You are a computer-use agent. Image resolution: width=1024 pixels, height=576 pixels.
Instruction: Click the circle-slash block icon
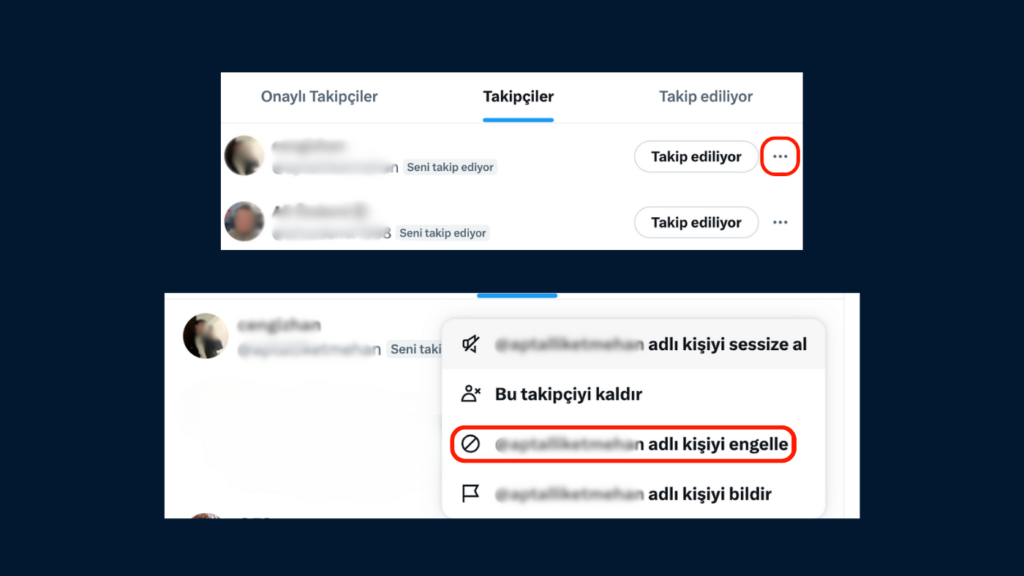(x=470, y=444)
